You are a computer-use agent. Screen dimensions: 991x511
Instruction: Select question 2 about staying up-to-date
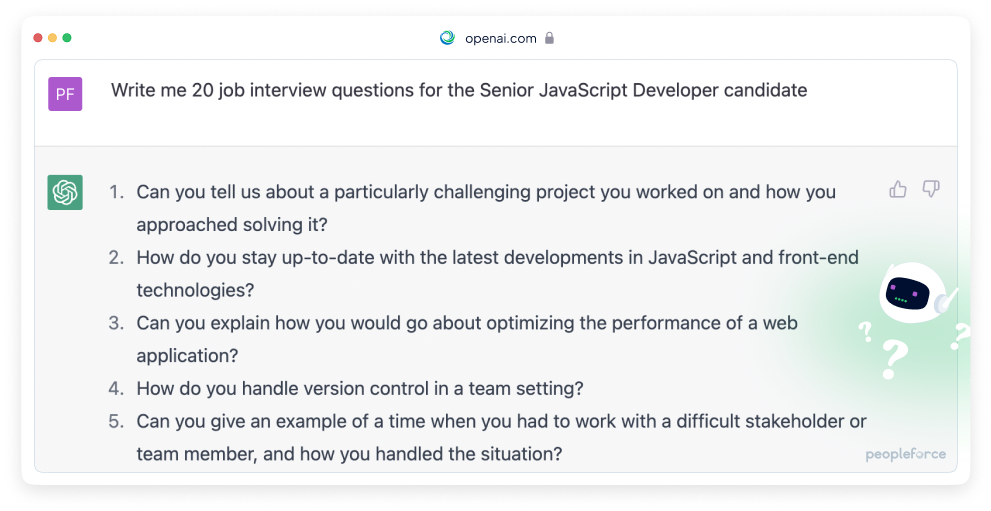pyautogui.click(x=497, y=274)
